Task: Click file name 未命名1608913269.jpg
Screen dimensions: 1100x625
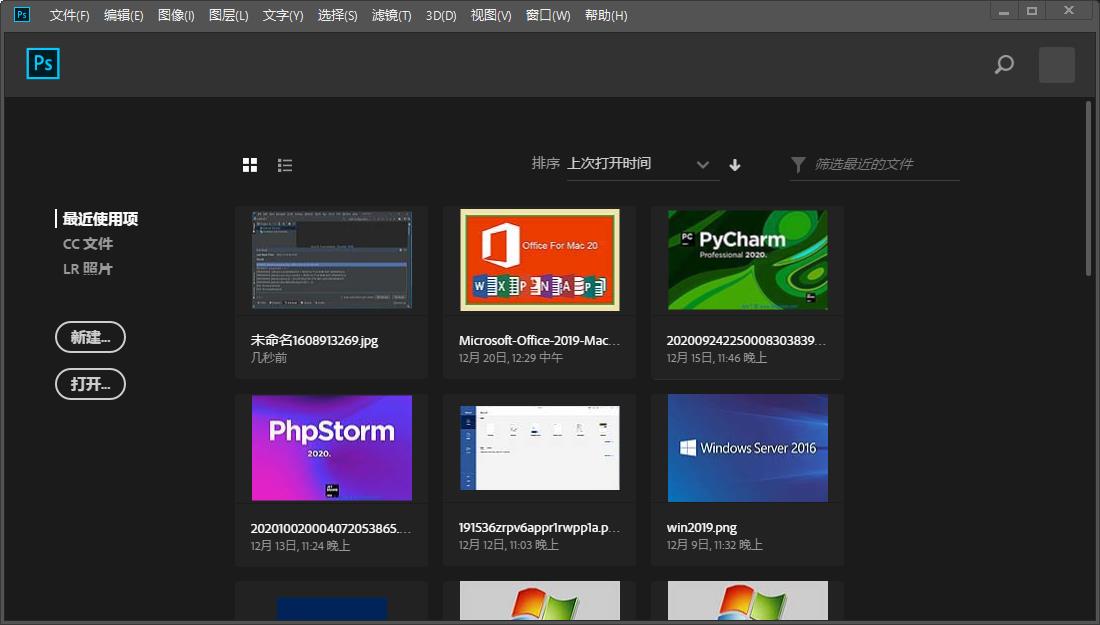Action: click(x=314, y=341)
